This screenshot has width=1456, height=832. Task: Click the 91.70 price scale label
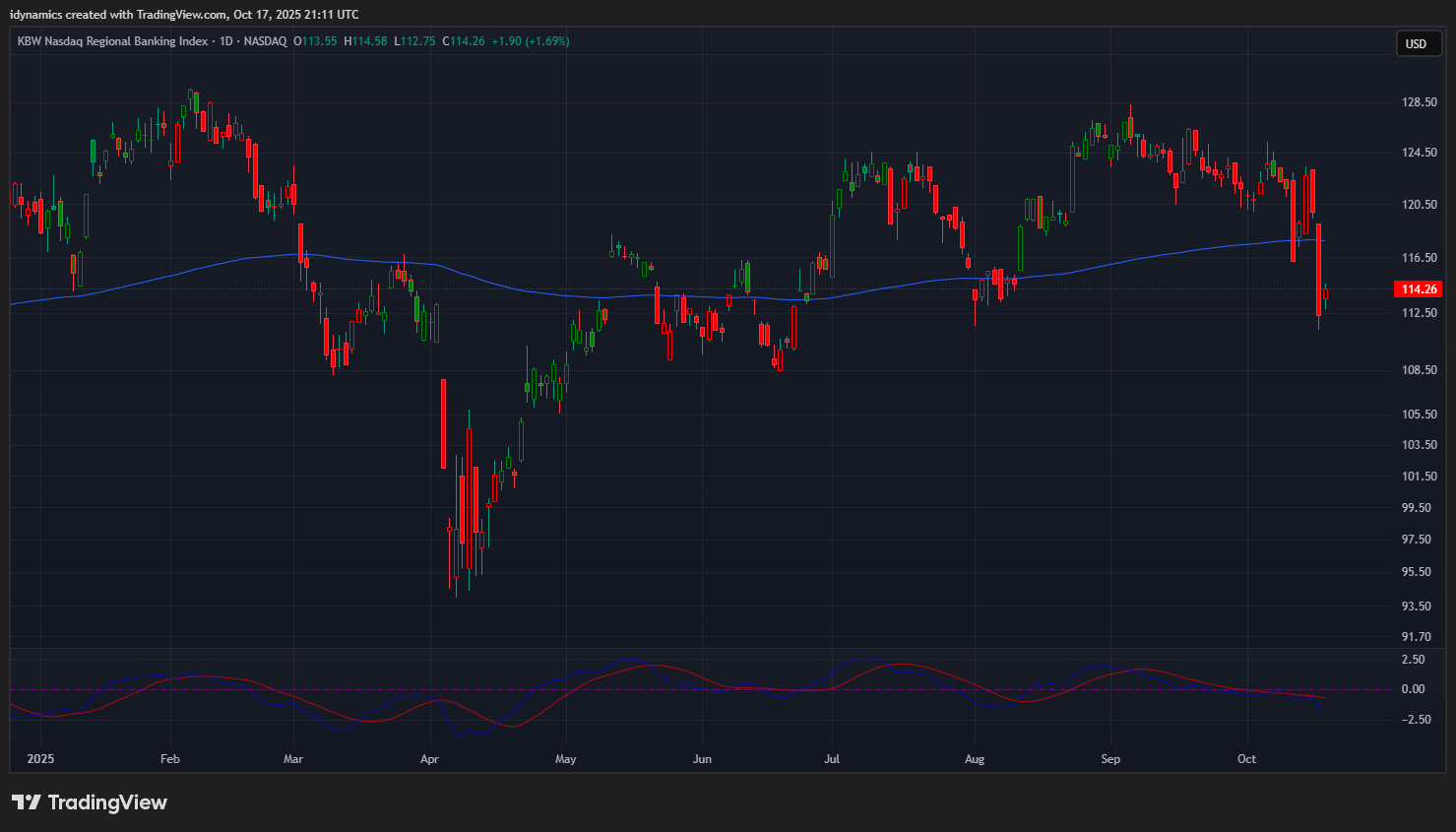tap(1417, 637)
